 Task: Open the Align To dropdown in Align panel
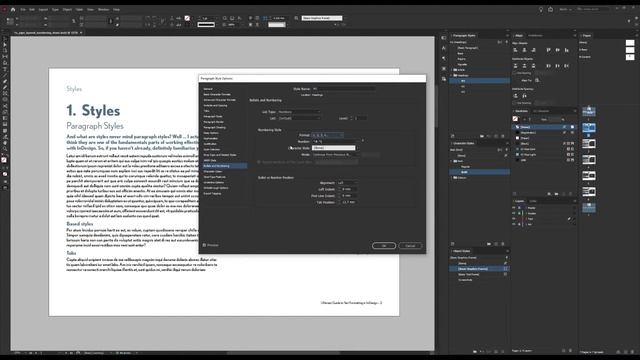(537, 80)
